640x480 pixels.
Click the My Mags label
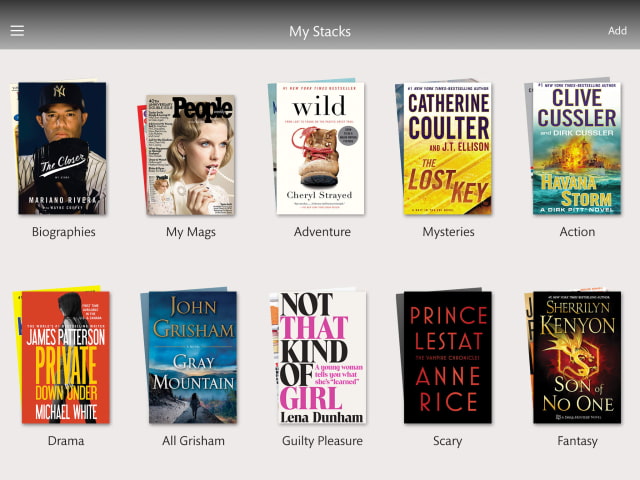(x=190, y=232)
